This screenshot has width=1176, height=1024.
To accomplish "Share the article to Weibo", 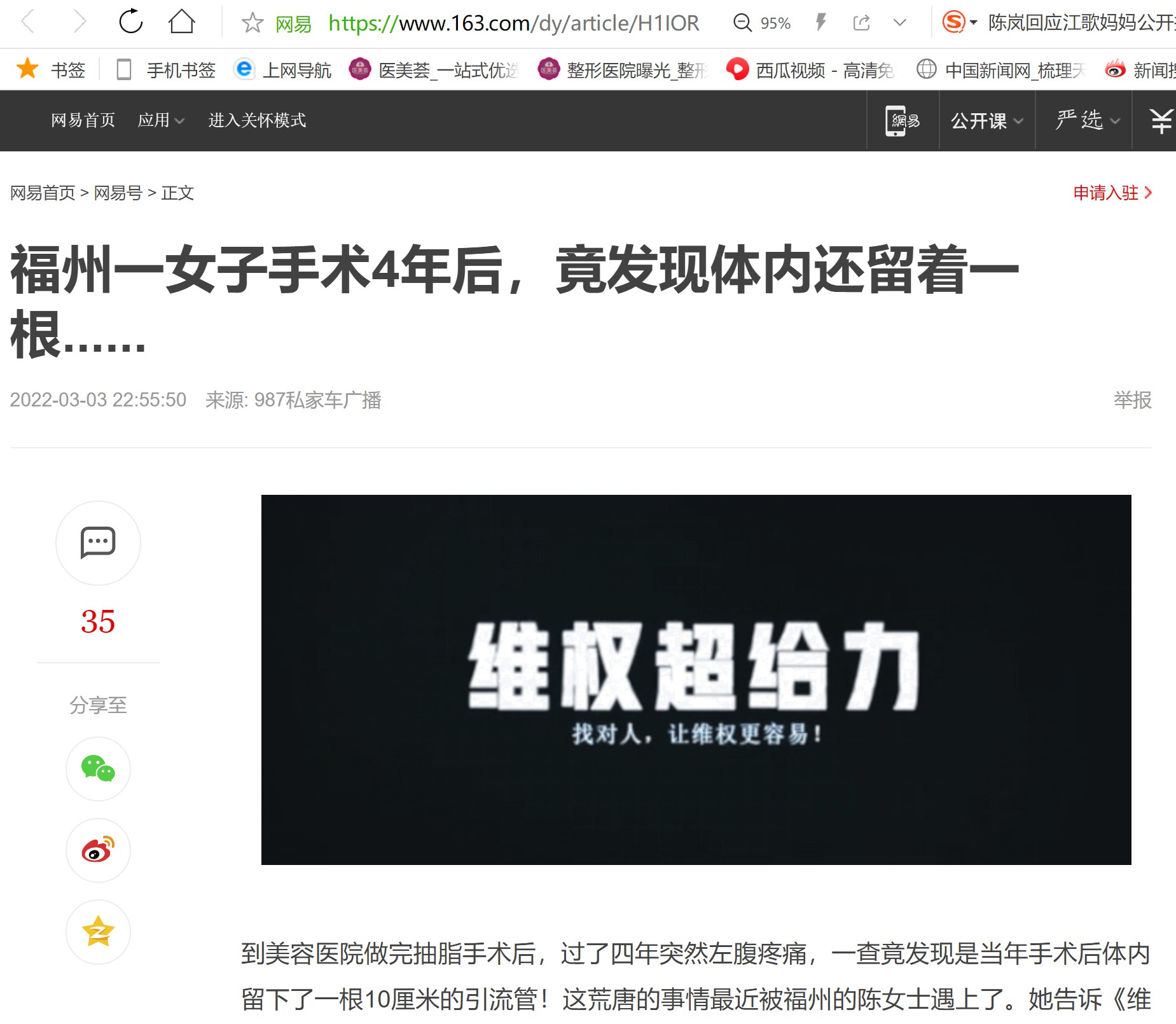I will [98, 850].
